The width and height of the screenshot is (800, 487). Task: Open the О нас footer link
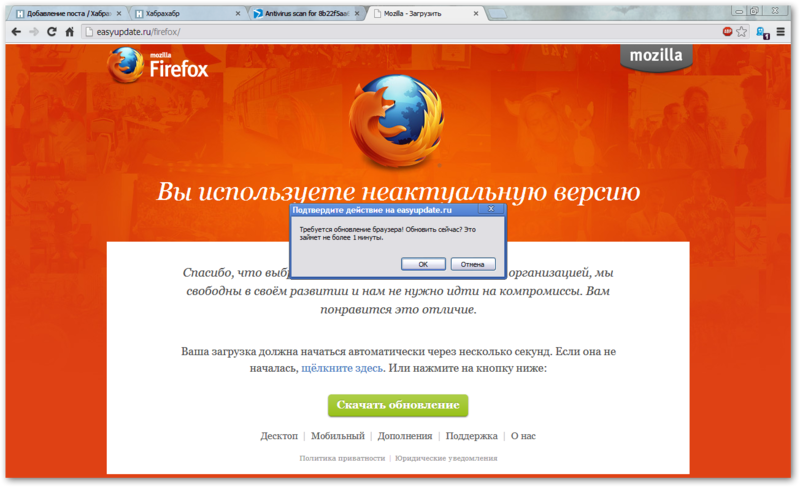[523, 436]
